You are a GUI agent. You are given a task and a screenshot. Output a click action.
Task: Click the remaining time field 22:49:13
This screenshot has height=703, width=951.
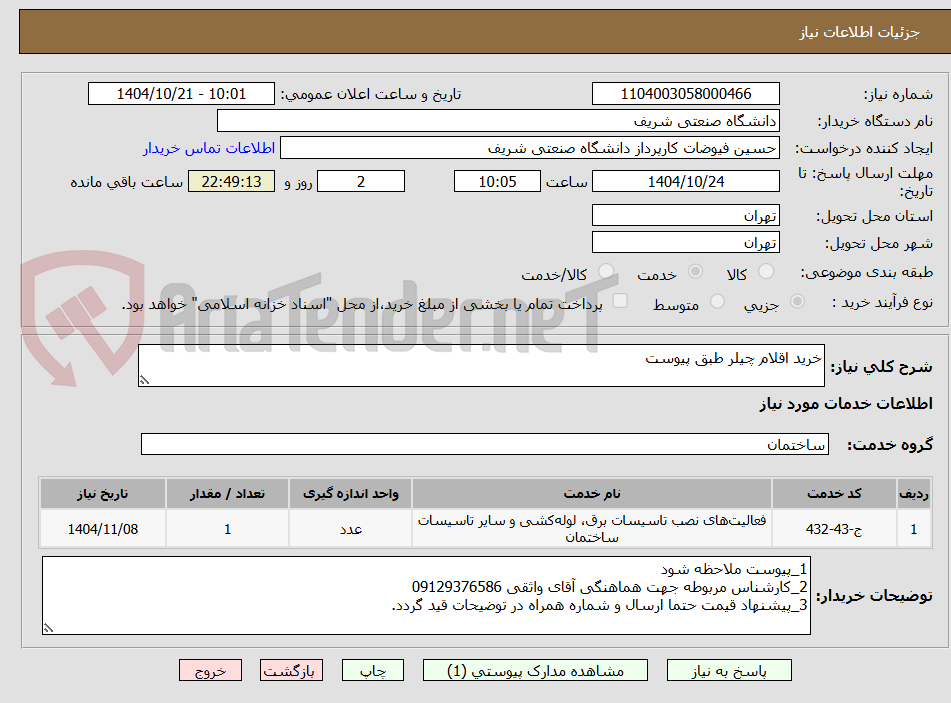click(231, 181)
